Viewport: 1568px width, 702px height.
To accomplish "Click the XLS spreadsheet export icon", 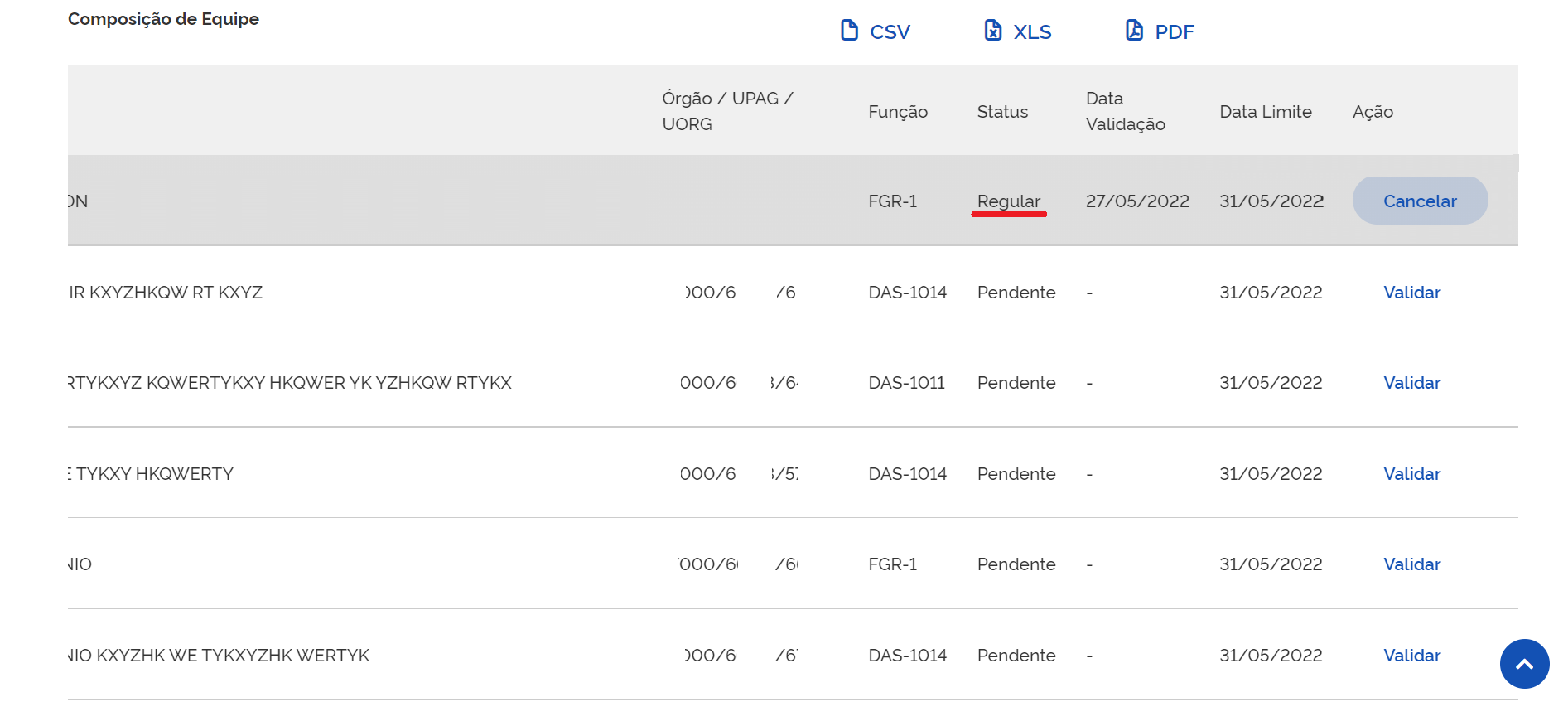I will point(992,31).
